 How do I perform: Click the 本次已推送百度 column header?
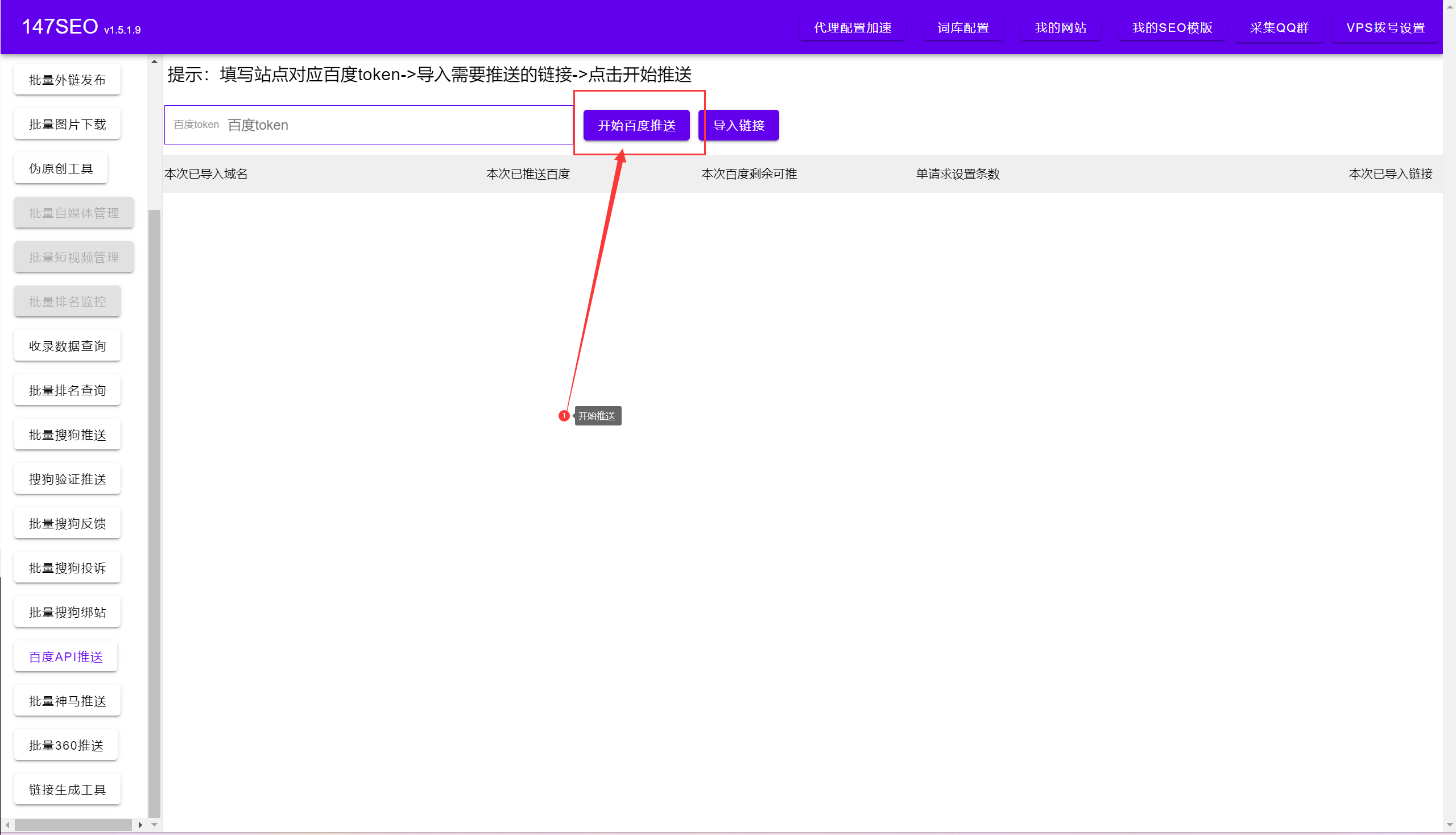coord(528,173)
